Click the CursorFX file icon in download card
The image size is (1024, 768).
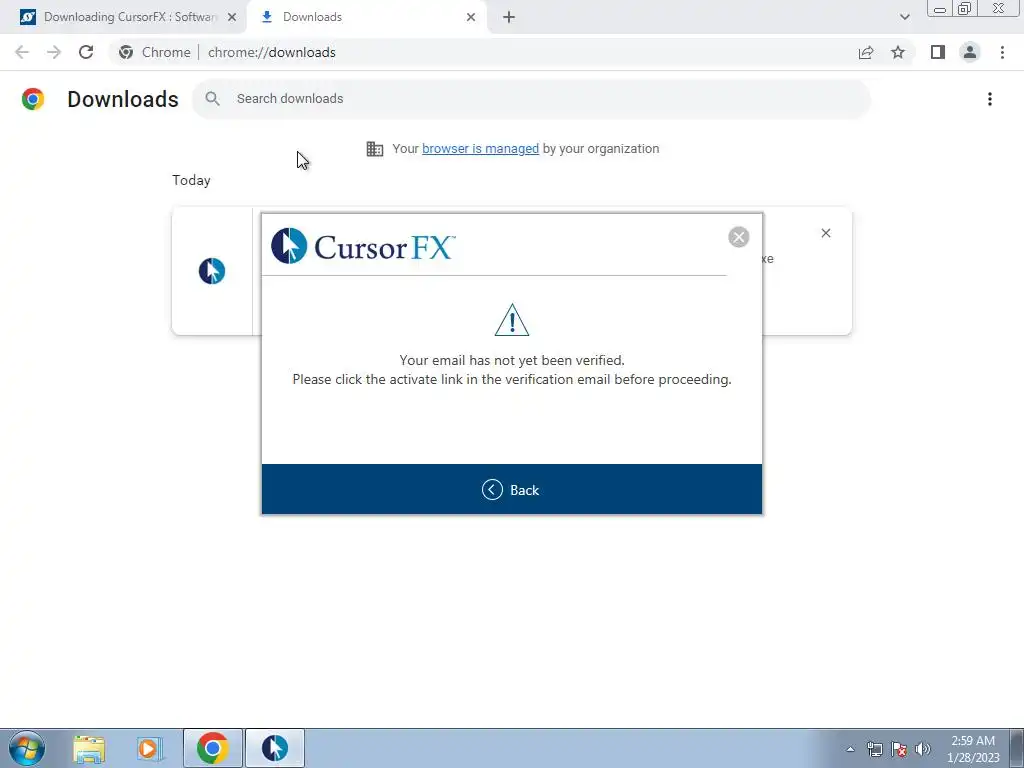click(x=212, y=271)
